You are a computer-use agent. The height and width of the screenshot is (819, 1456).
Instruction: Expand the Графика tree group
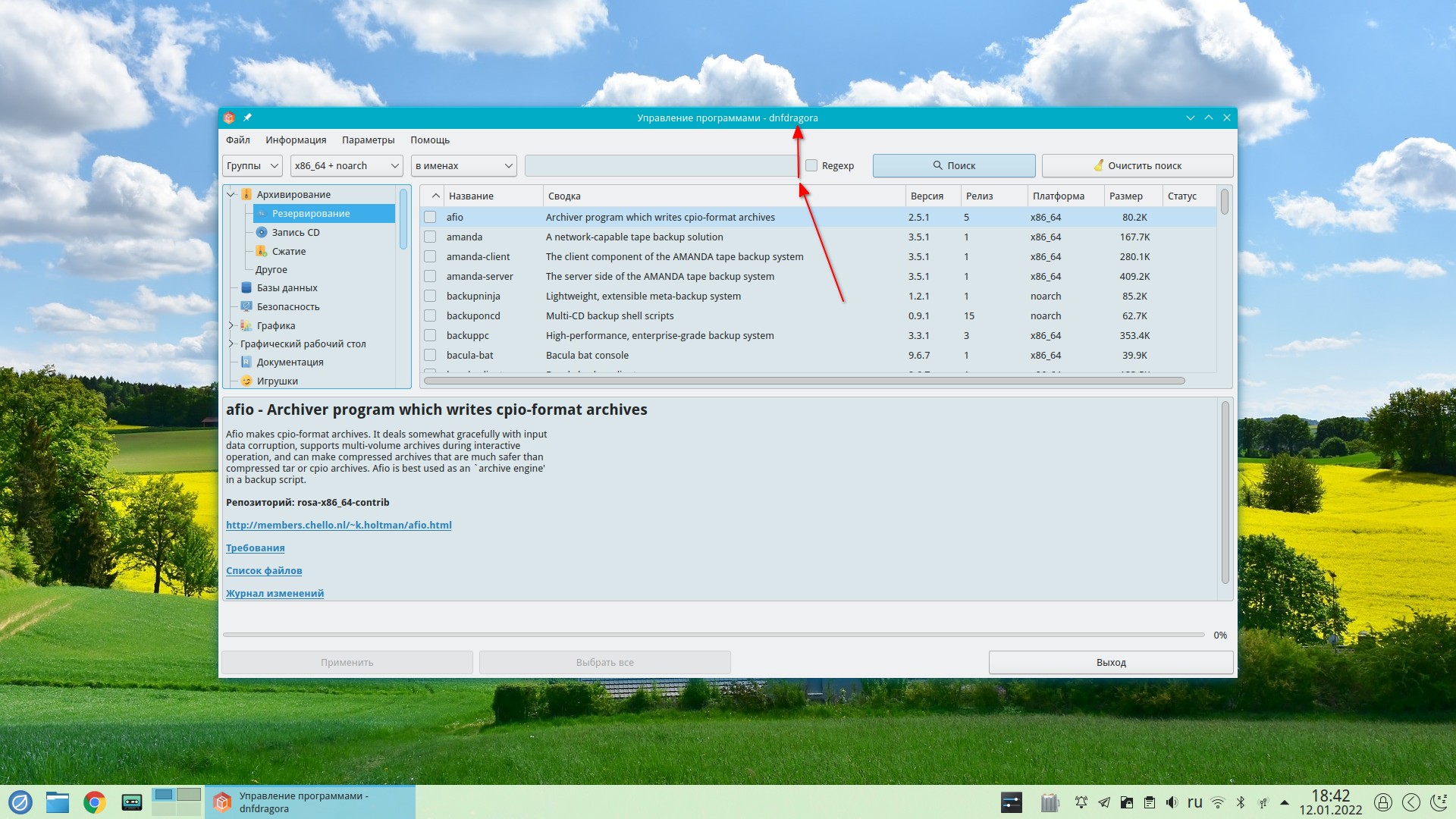tap(231, 325)
